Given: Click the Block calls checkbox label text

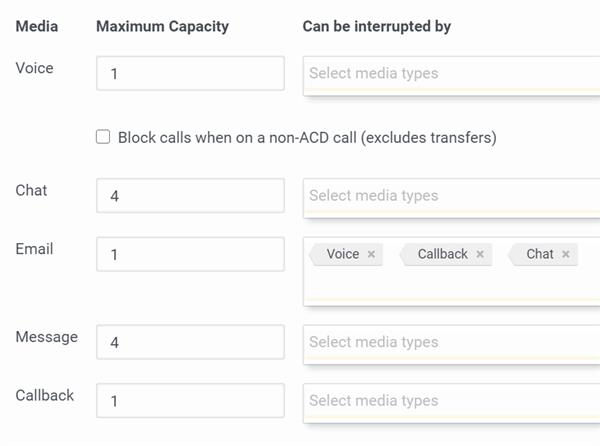Looking at the screenshot, I should [x=307, y=137].
